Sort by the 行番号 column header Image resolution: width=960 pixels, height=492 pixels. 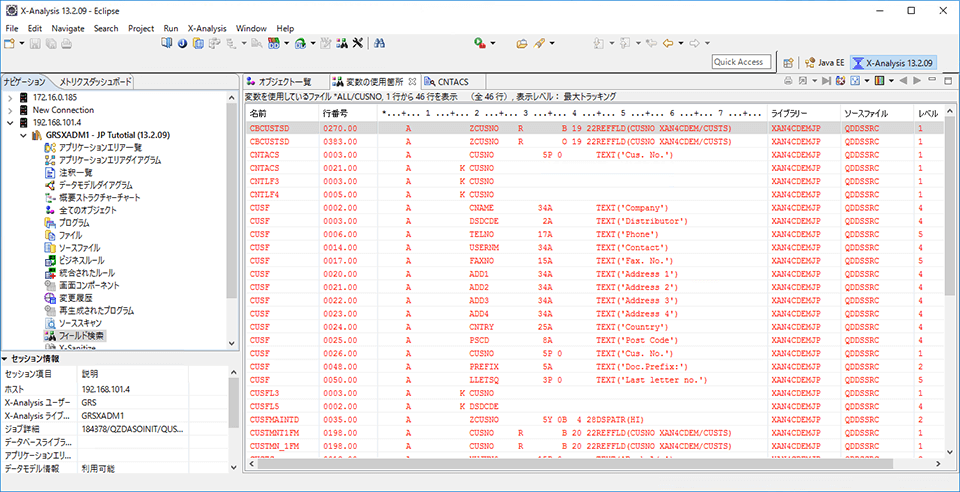pos(348,114)
